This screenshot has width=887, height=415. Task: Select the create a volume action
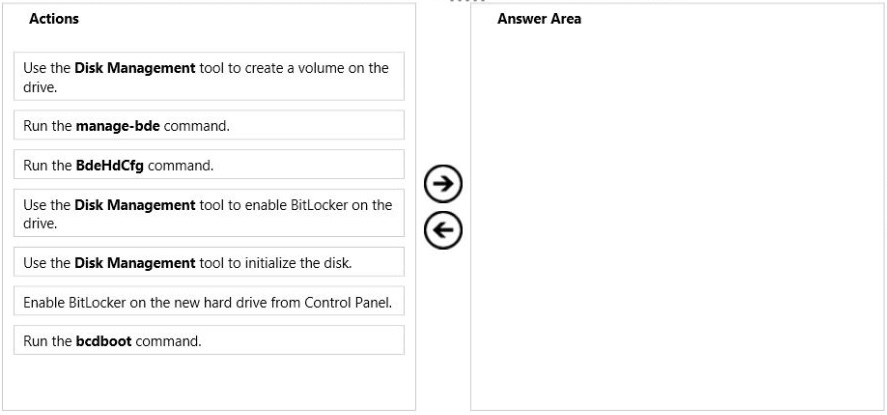tap(209, 76)
